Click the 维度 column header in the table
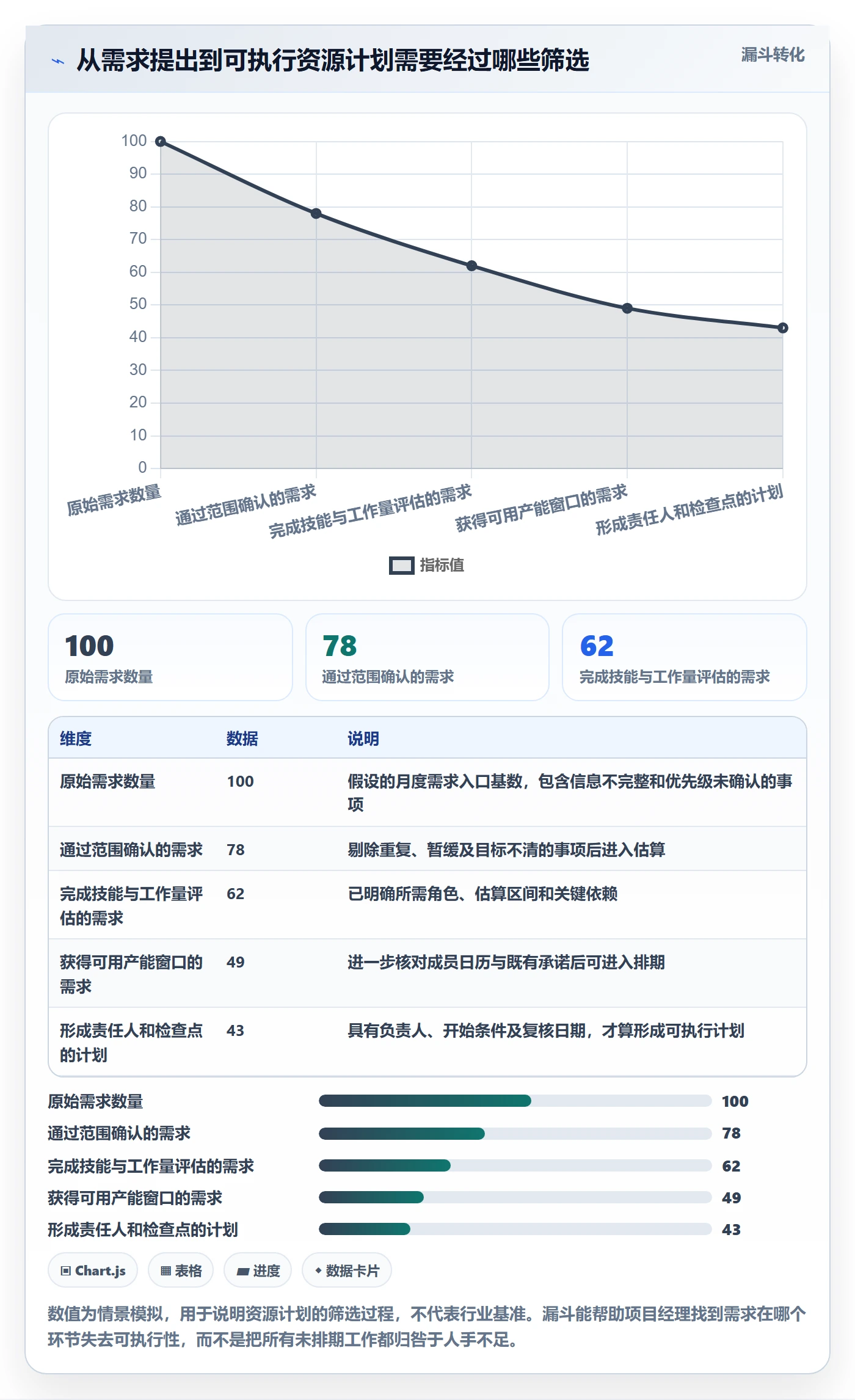Viewport: 855px width, 1400px height. (76, 738)
